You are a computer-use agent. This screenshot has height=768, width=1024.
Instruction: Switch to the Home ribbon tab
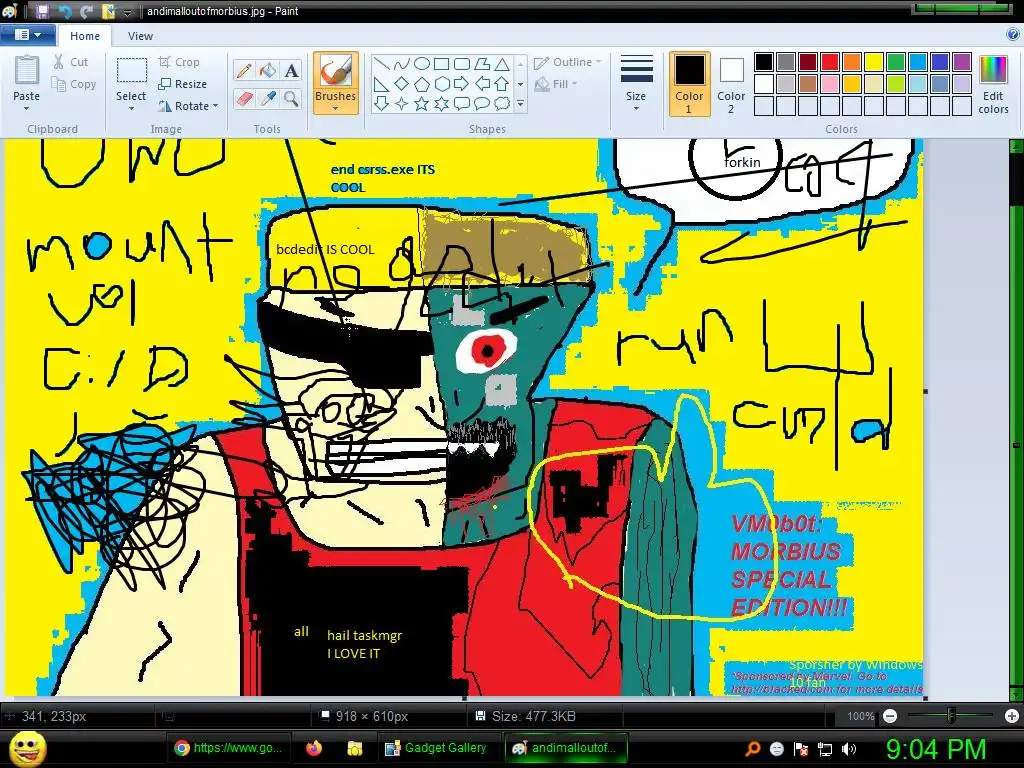point(85,36)
